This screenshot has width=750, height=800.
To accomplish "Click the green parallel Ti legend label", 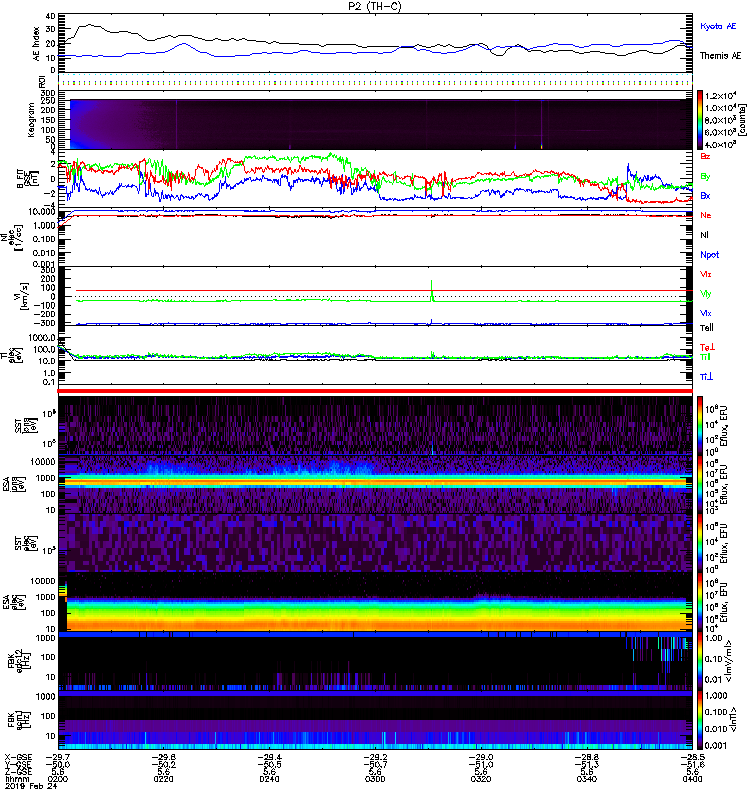I will (705, 357).
